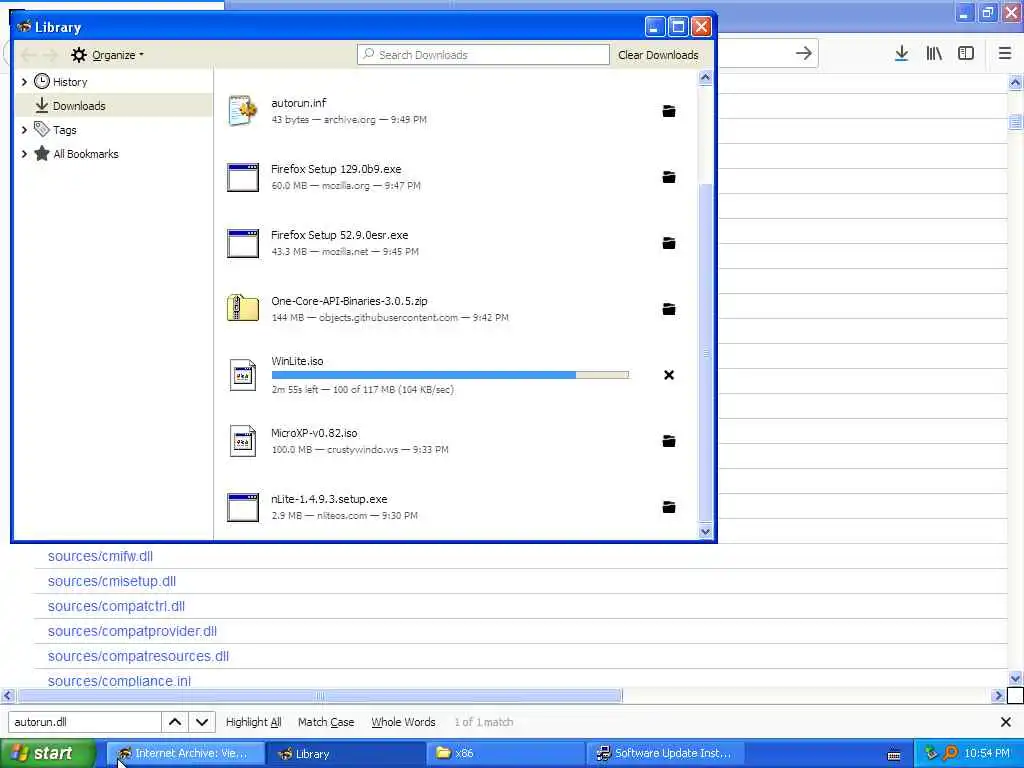
Task: Click the browser page horizontal scrollbar thumb
Action: click(x=320, y=696)
